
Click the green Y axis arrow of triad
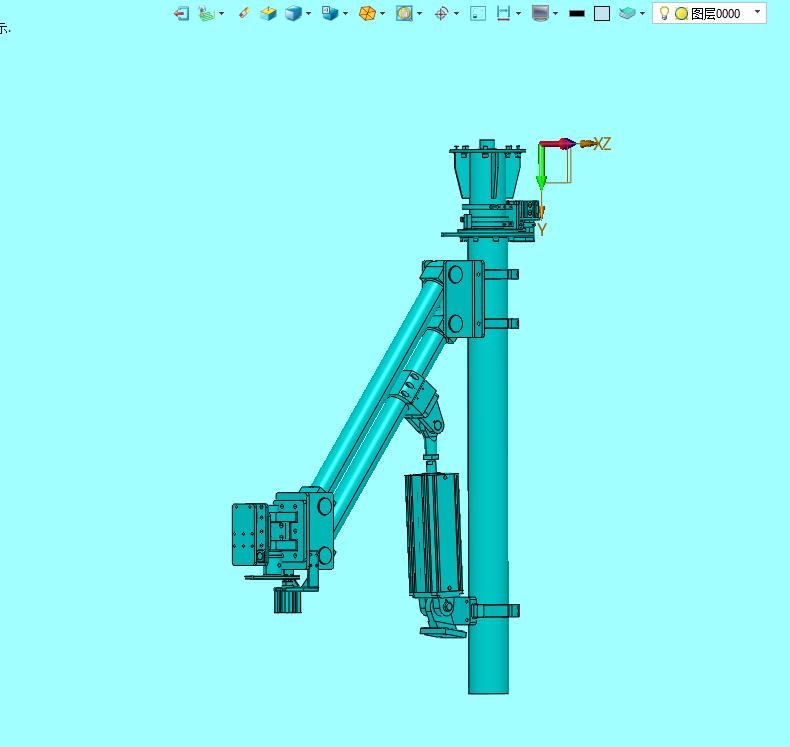[542, 167]
